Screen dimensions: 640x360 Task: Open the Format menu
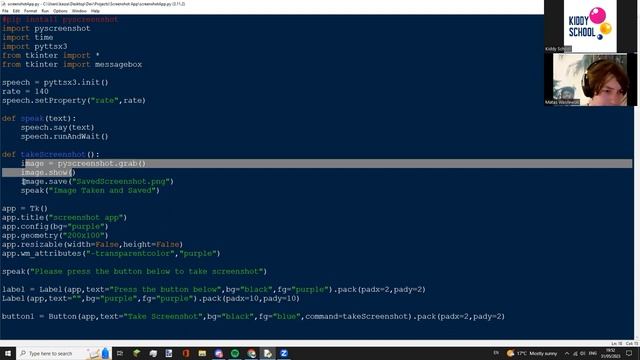tap(30, 11)
